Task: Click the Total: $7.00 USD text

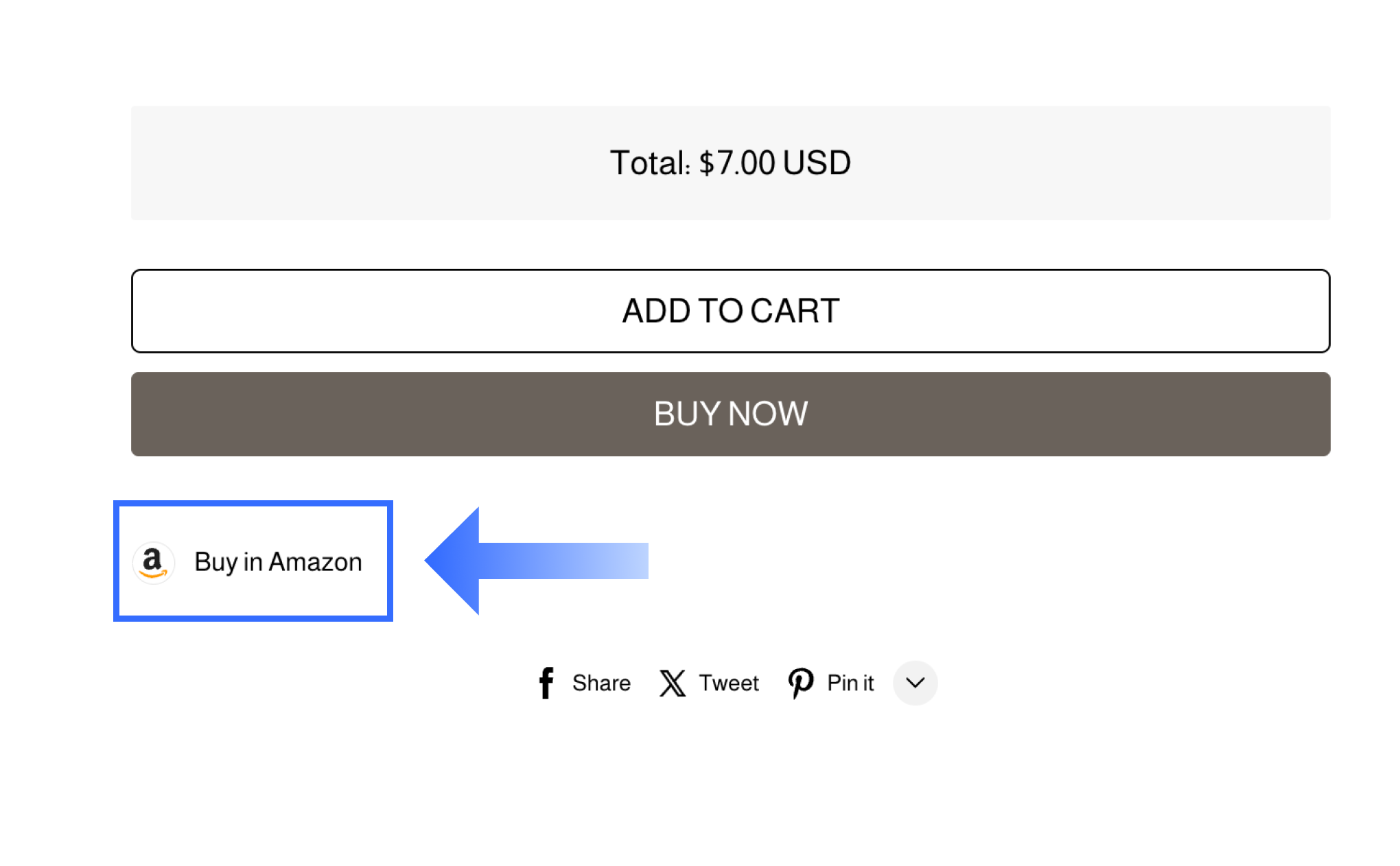Action: [x=730, y=163]
